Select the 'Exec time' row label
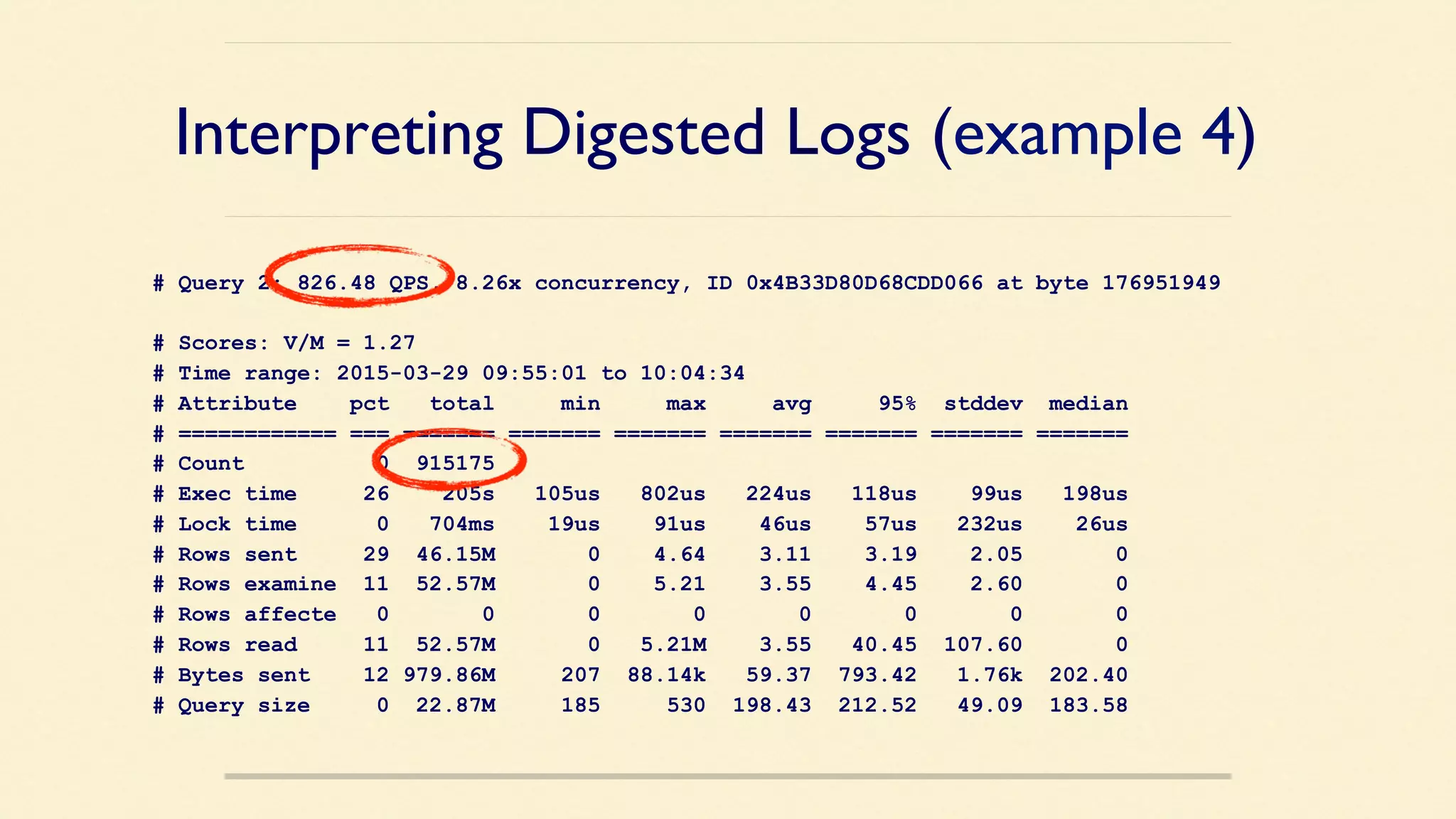 point(237,494)
